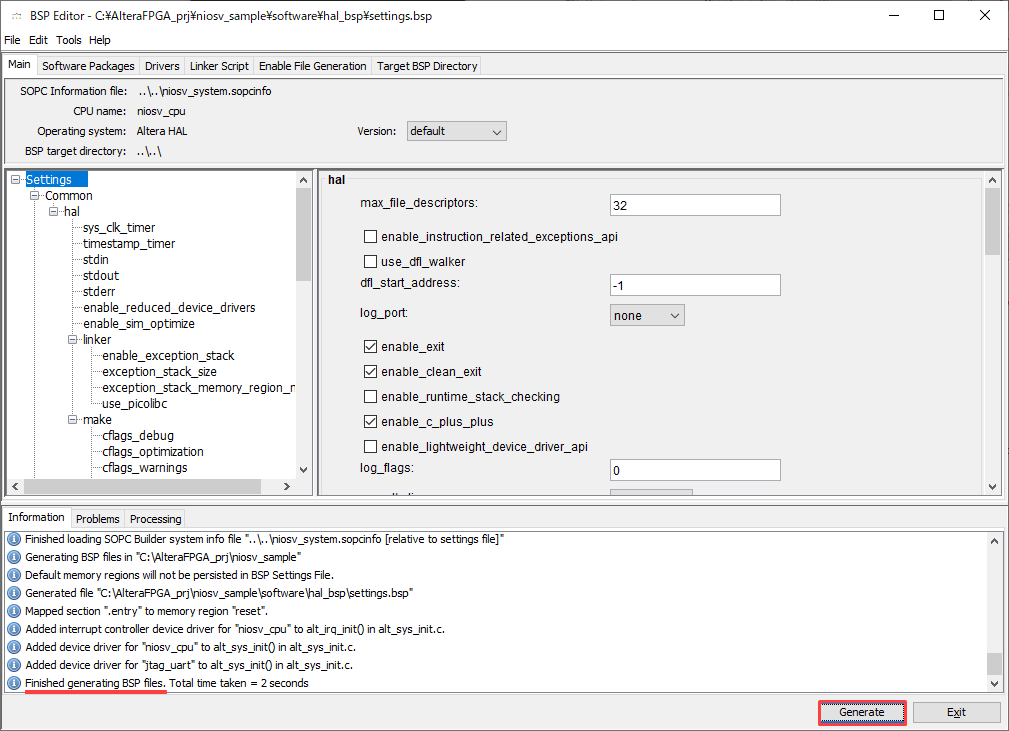Click info icon beside 'Mapped section .entry' message
This screenshot has height=731, width=1009.
point(14,611)
